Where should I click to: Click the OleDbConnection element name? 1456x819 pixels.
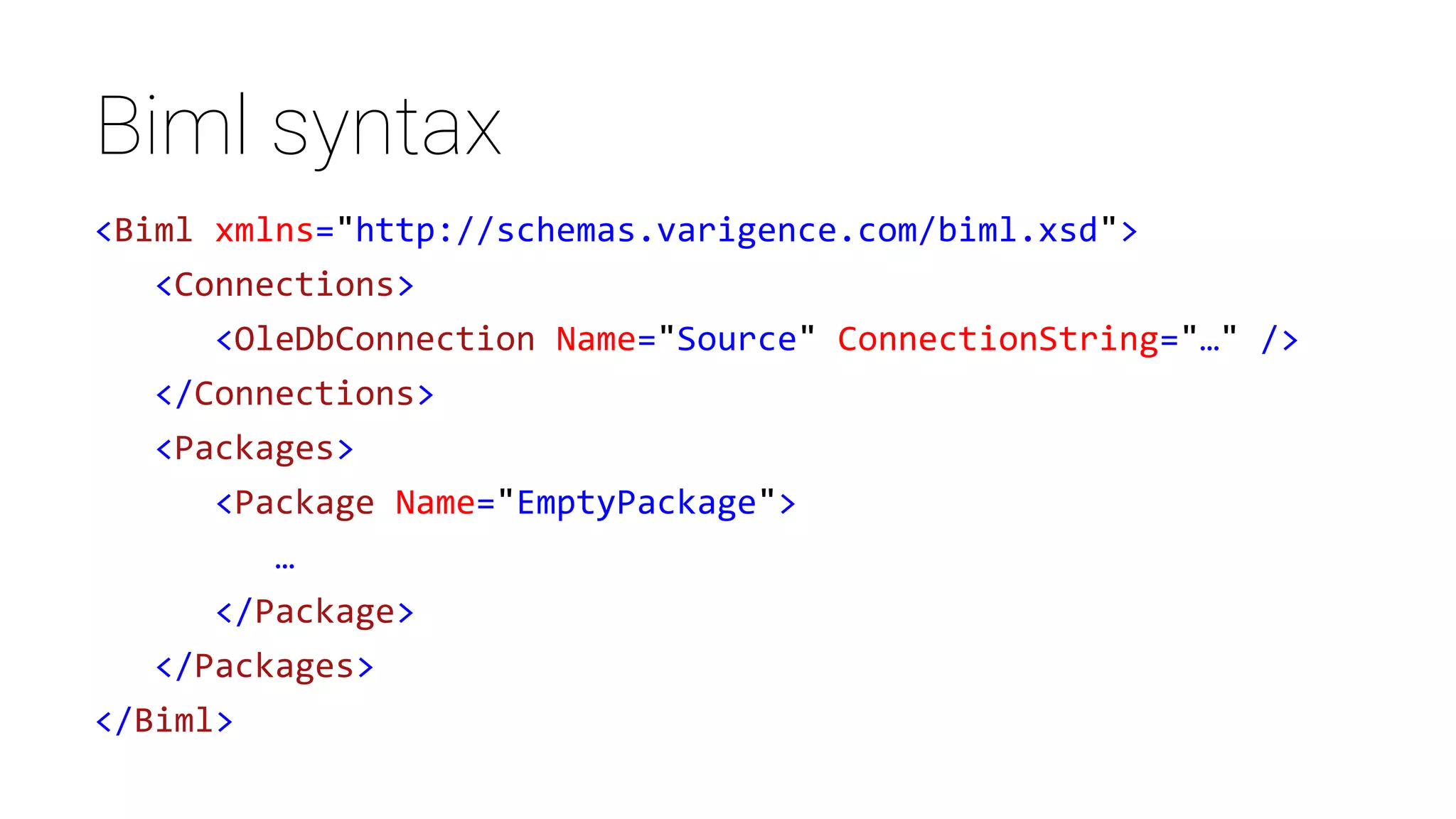(385, 339)
